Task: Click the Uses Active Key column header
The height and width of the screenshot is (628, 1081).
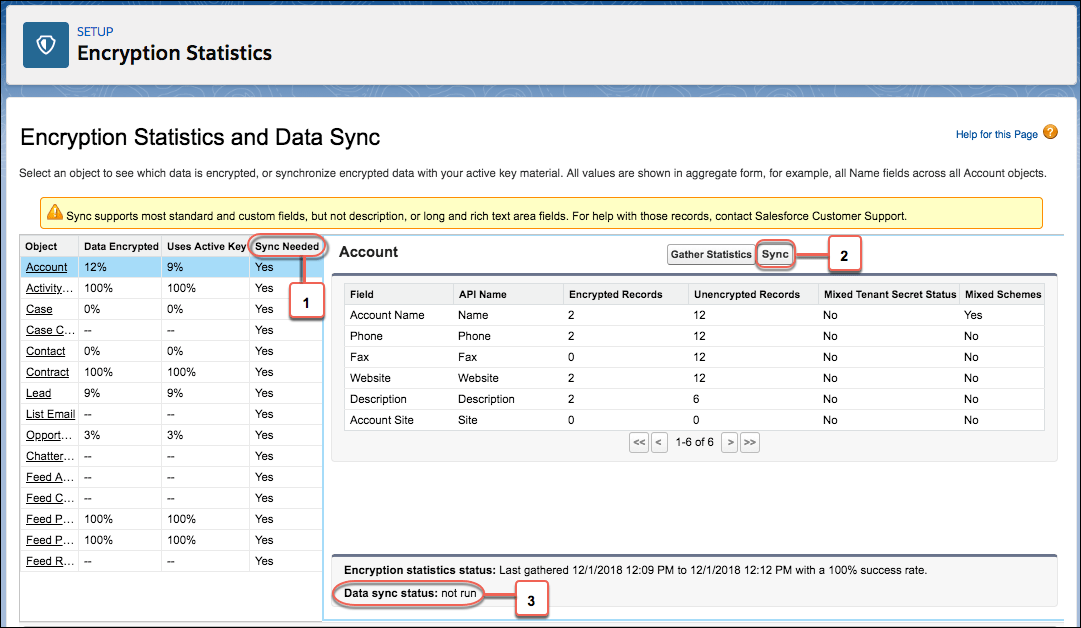Action: (206, 246)
